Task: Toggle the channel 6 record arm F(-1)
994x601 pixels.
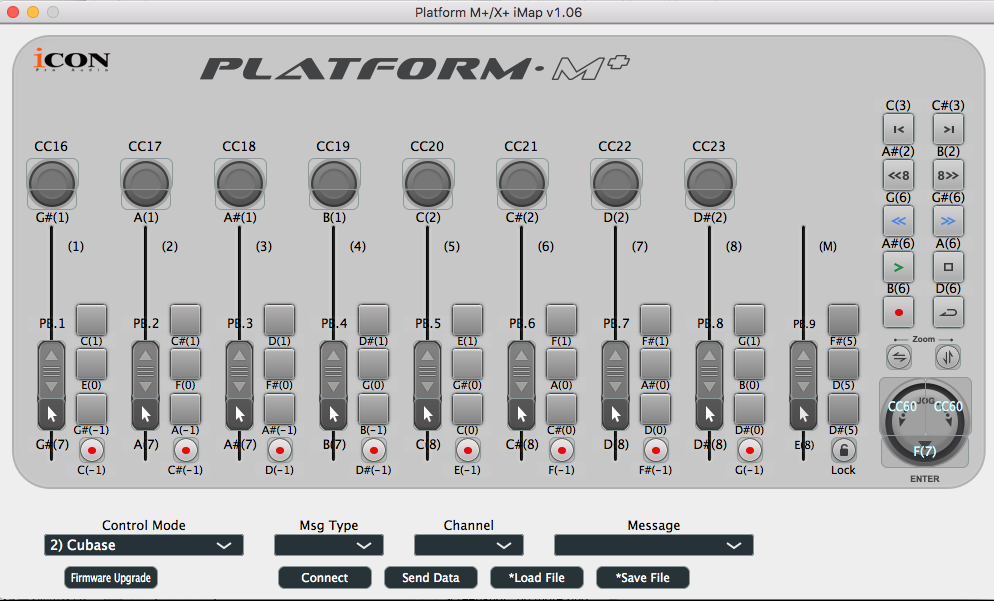Action: (562, 451)
